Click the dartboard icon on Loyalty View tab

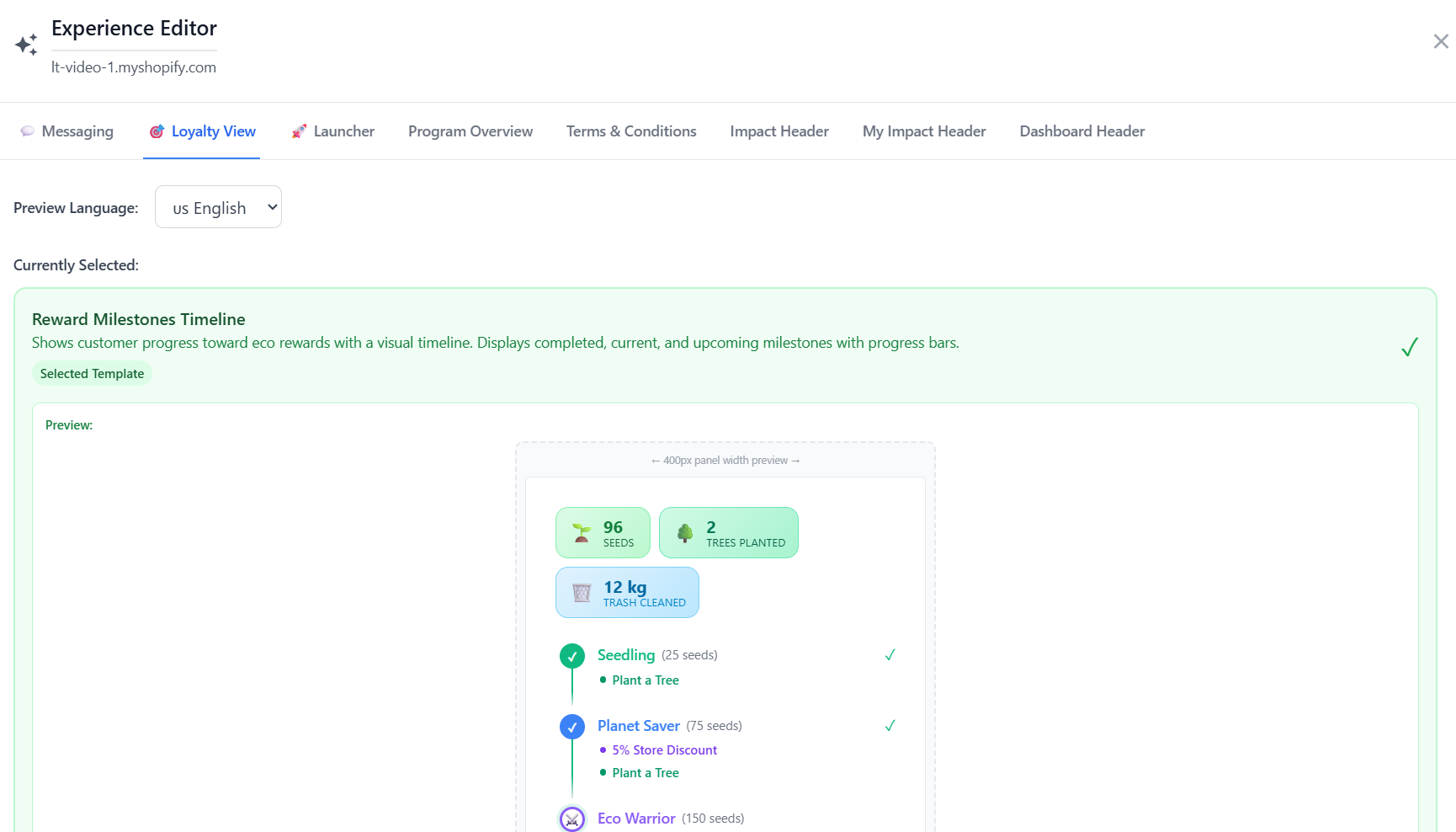pos(156,131)
